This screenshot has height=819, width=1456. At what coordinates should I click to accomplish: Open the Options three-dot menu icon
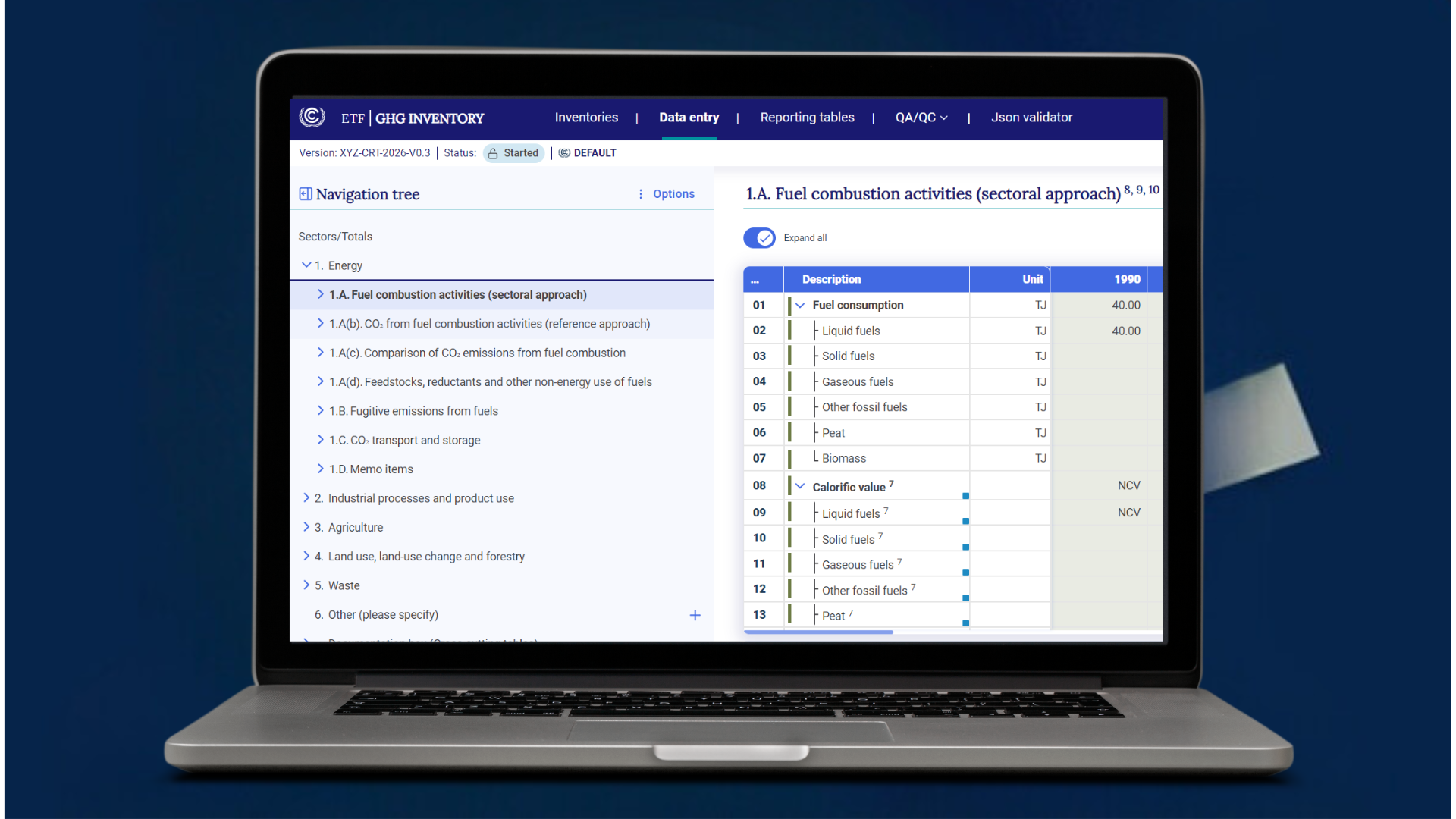tap(641, 194)
